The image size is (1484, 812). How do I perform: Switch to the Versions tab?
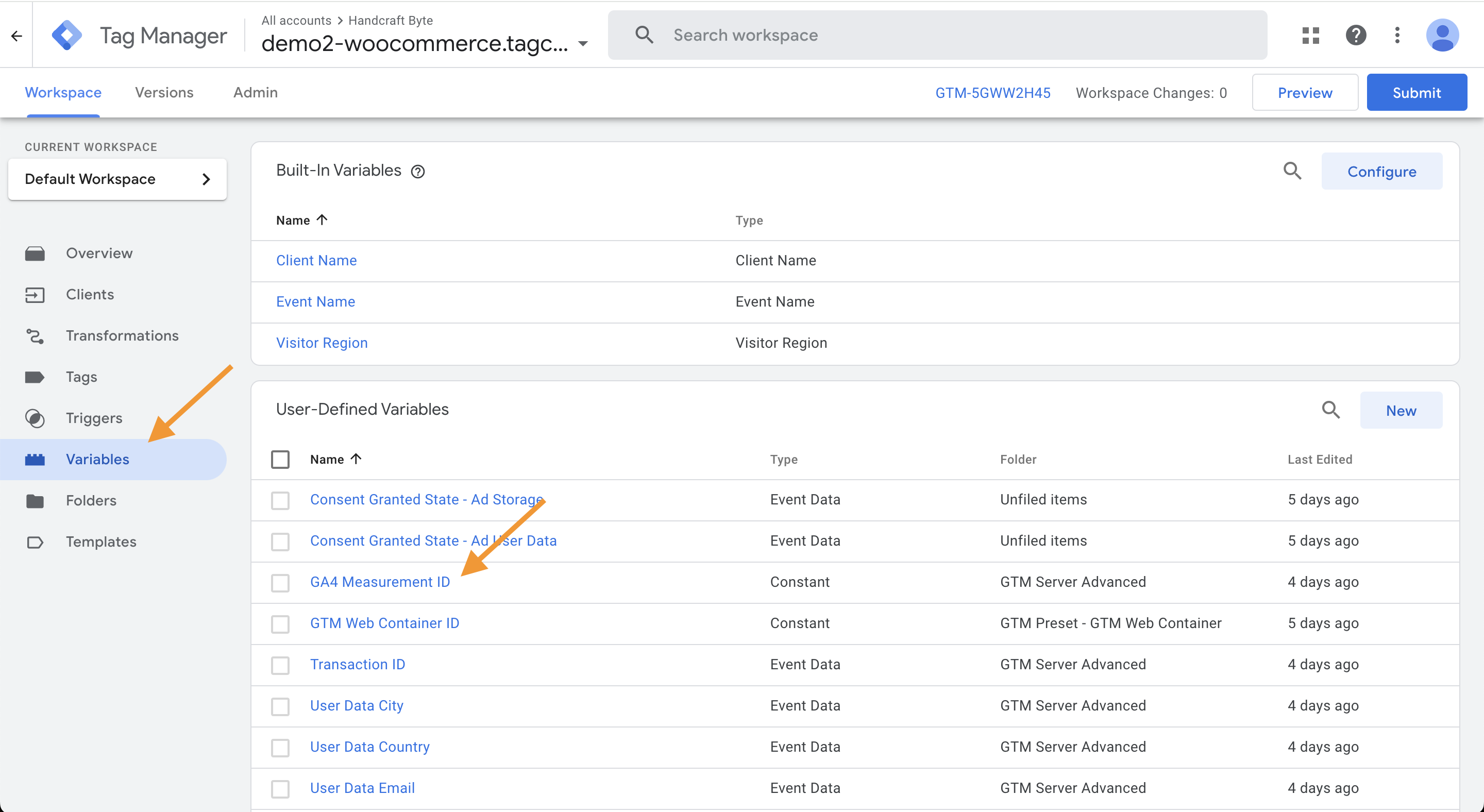pyautogui.click(x=164, y=93)
